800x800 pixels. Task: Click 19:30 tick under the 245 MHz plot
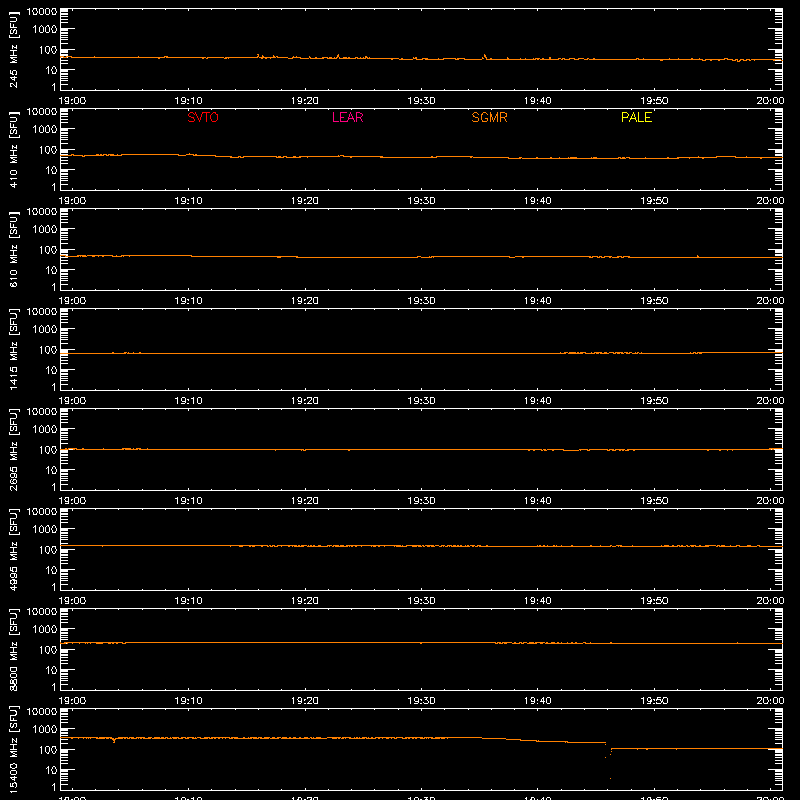tap(421, 101)
